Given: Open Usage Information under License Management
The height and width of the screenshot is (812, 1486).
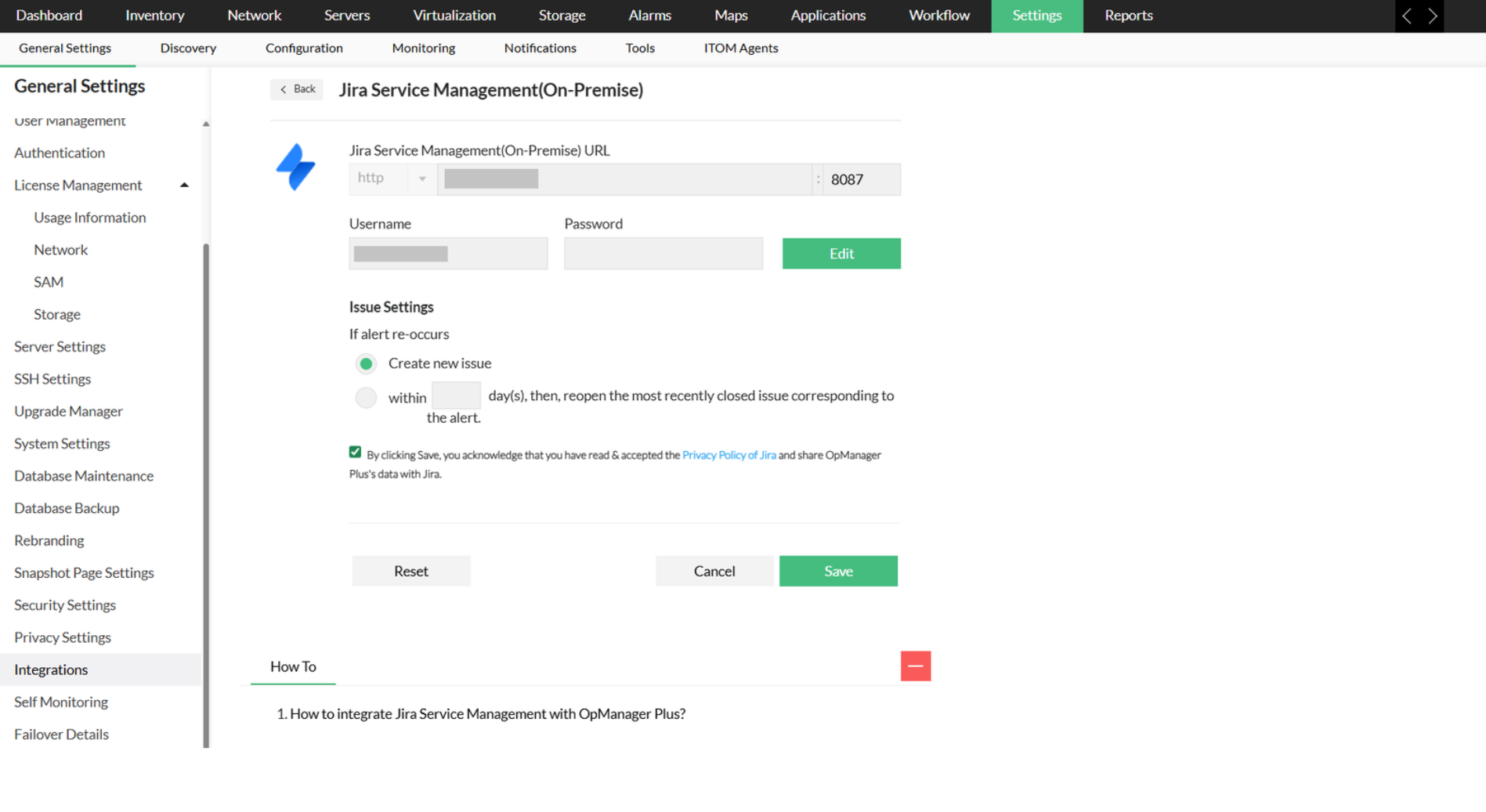Looking at the screenshot, I should 90,218.
